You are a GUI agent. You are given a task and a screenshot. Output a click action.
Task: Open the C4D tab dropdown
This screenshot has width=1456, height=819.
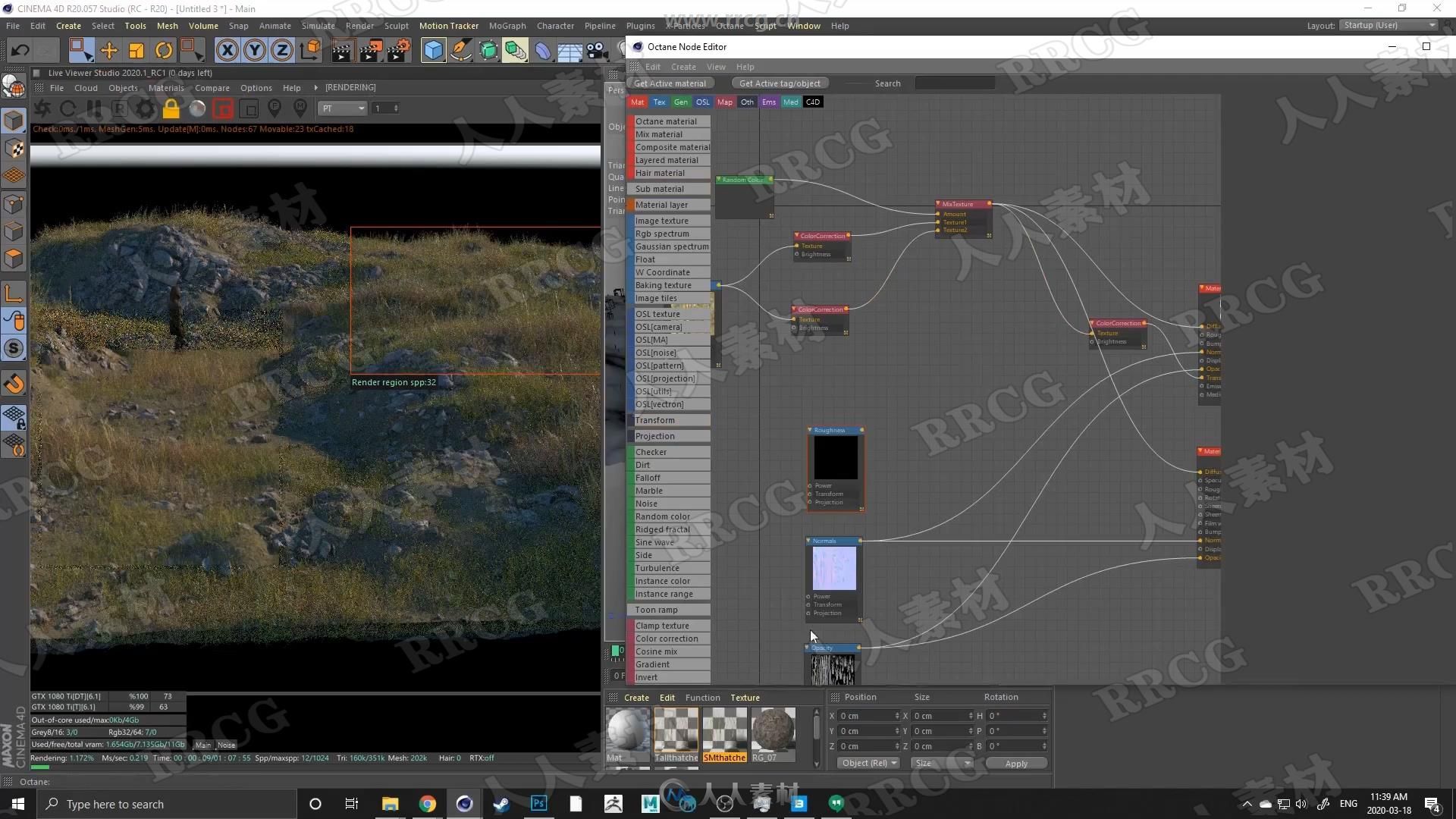click(812, 102)
